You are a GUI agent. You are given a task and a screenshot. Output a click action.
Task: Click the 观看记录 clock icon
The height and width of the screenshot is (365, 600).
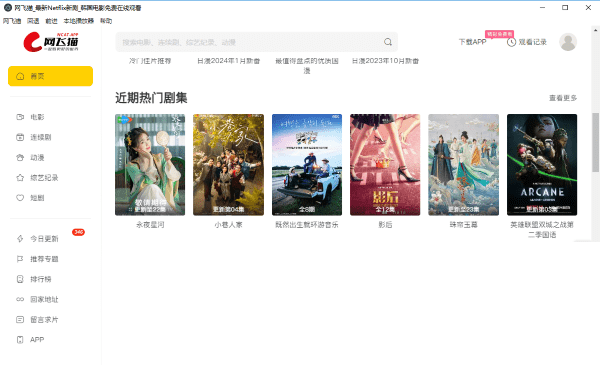coord(511,42)
